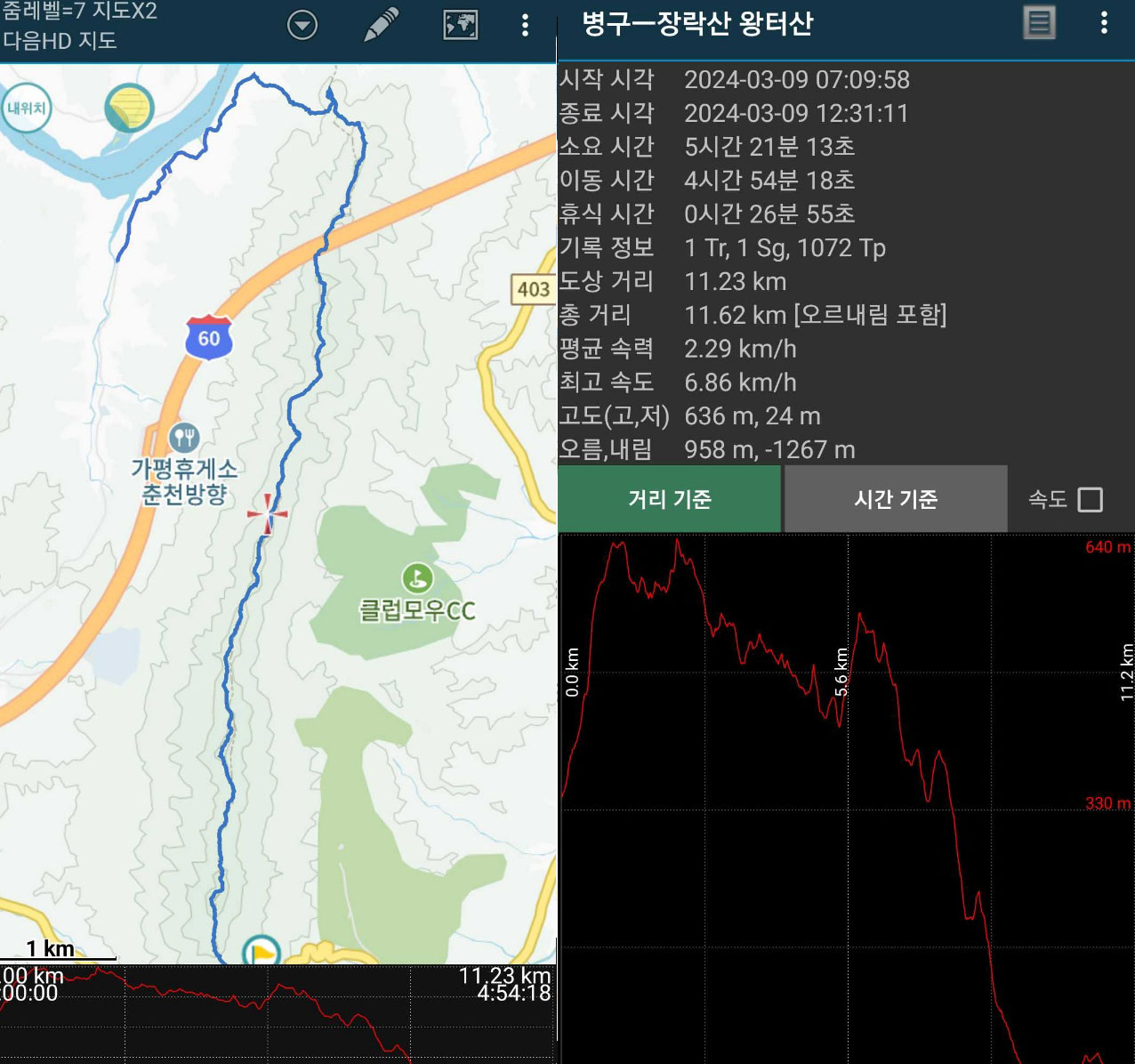The height and width of the screenshot is (1064, 1135).
Task: Tap the 0.0 km chart start label
Action: coord(572,672)
